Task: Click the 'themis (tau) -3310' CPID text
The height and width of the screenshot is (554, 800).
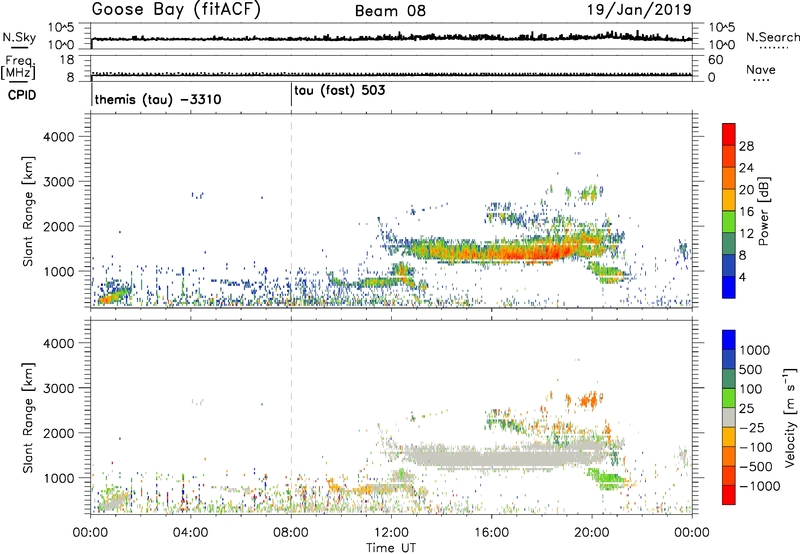Action: pyautogui.click(x=158, y=99)
